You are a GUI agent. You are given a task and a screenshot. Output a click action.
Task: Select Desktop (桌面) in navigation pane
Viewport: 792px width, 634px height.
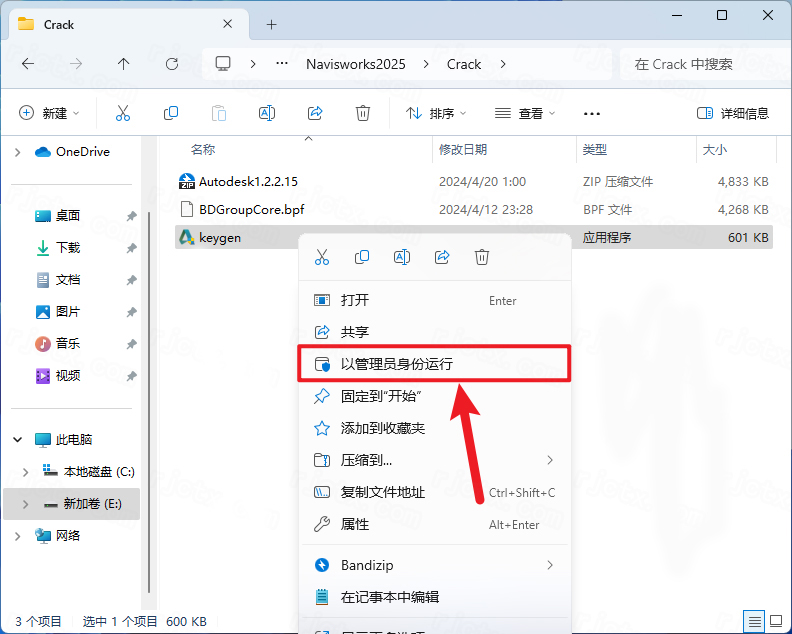click(68, 216)
